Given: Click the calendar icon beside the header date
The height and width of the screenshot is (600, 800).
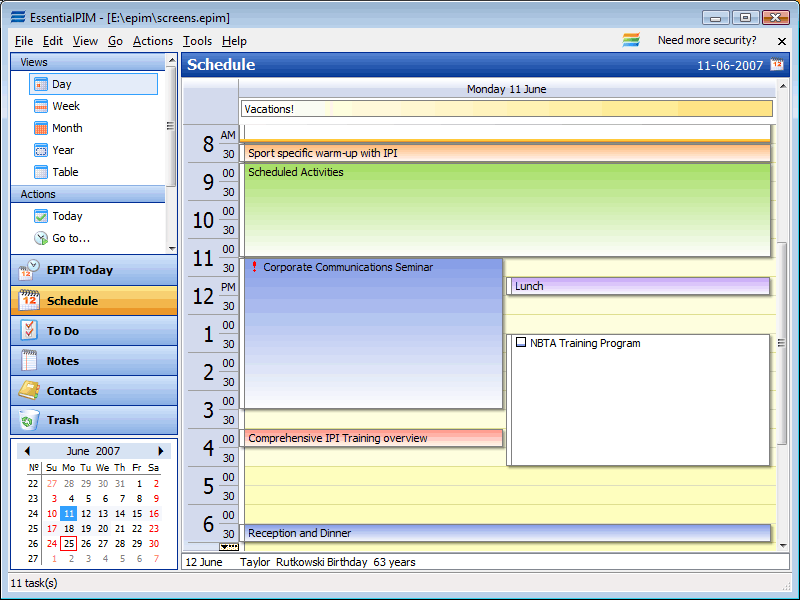Looking at the screenshot, I should point(777,65).
